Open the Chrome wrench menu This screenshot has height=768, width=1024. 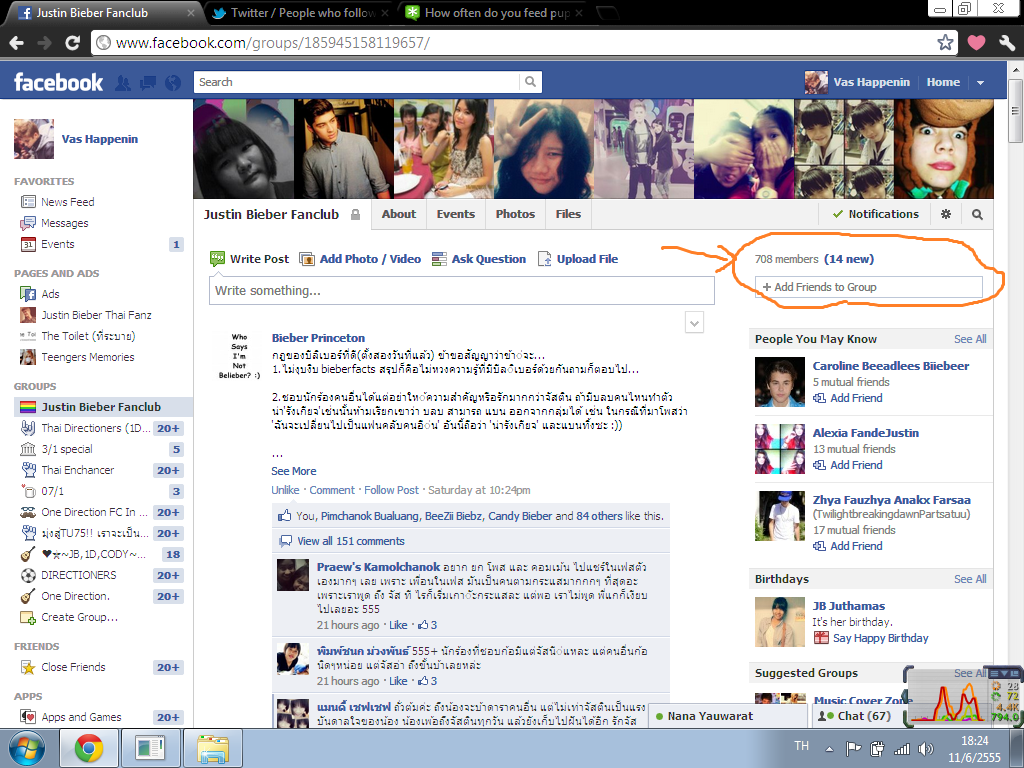(x=1006, y=43)
